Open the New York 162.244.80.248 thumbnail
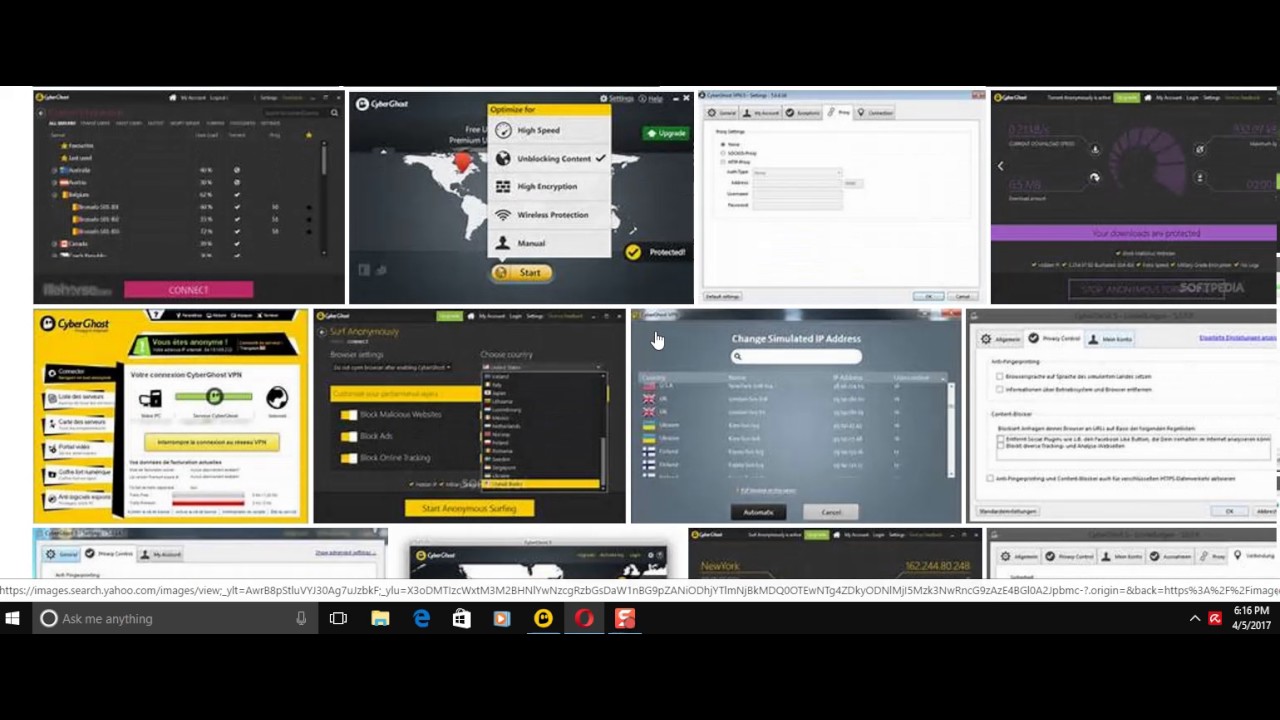This screenshot has height=720, width=1280. 835,553
